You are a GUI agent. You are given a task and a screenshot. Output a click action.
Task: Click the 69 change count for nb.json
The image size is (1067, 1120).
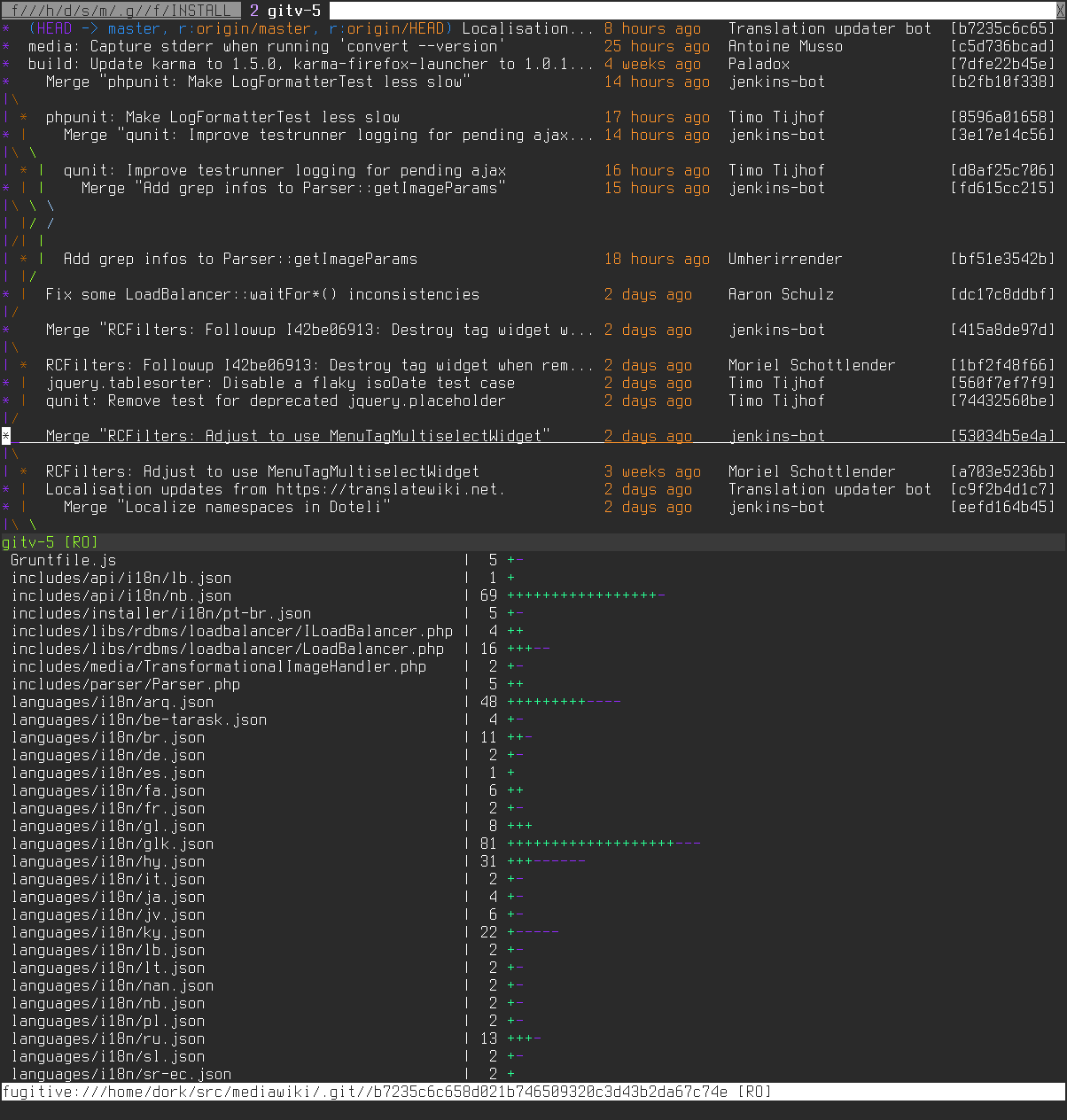pyautogui.click(x=488, y=595)
